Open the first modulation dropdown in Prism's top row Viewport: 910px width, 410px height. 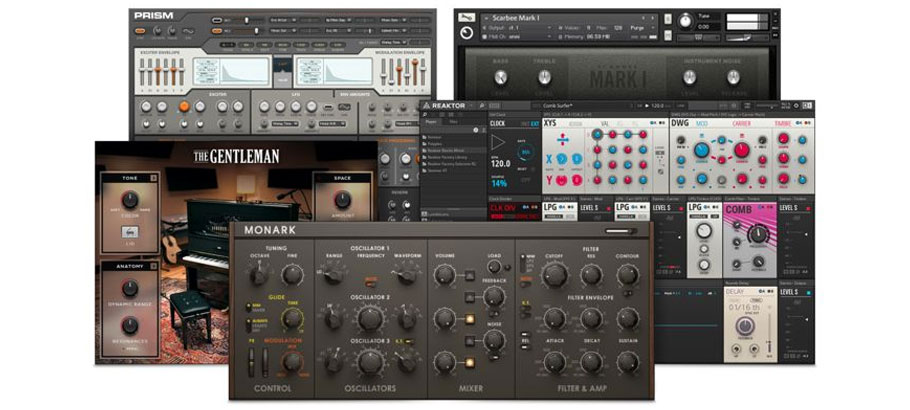[283, 20]
